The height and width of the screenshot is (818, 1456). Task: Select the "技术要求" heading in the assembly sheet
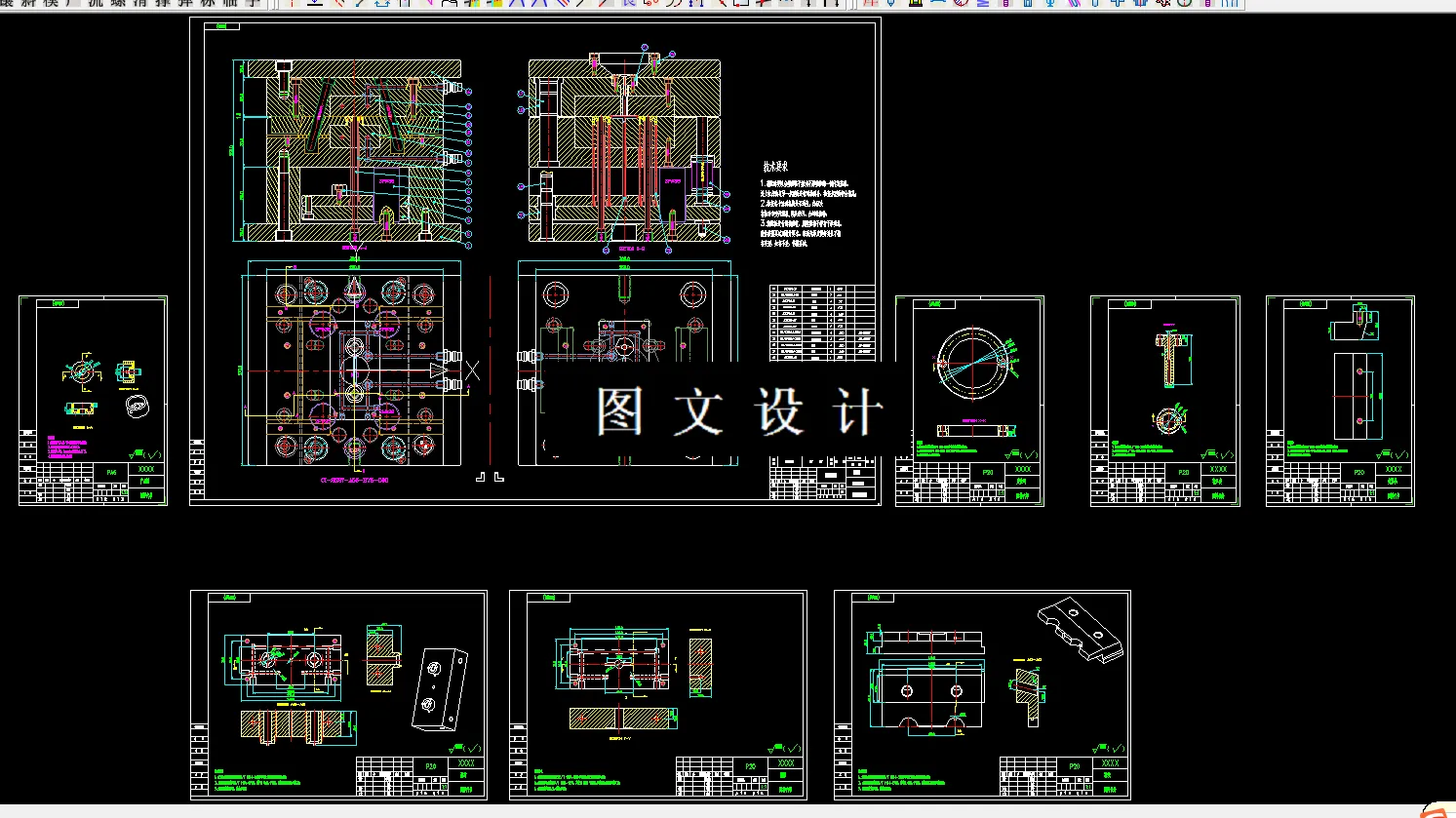pyautogui.click(x=775, y=167)
